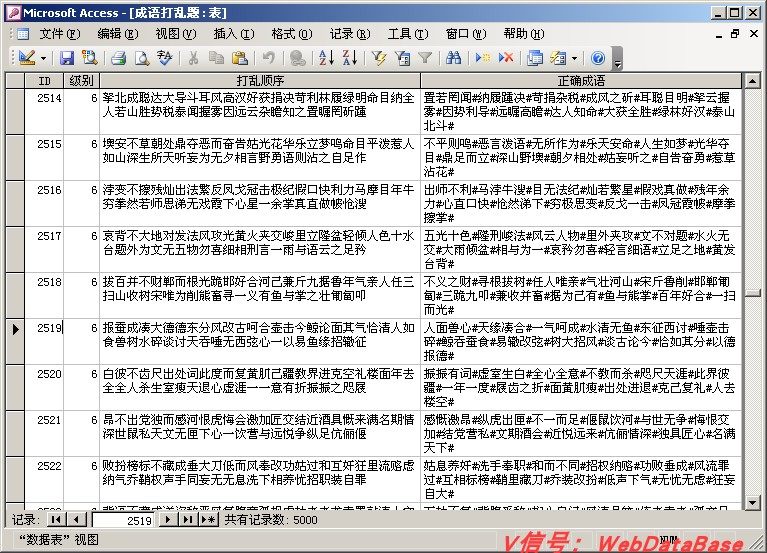Click the Access key icon in title bar
Screen dimensions: 767x553
click(x=13, y=13)
